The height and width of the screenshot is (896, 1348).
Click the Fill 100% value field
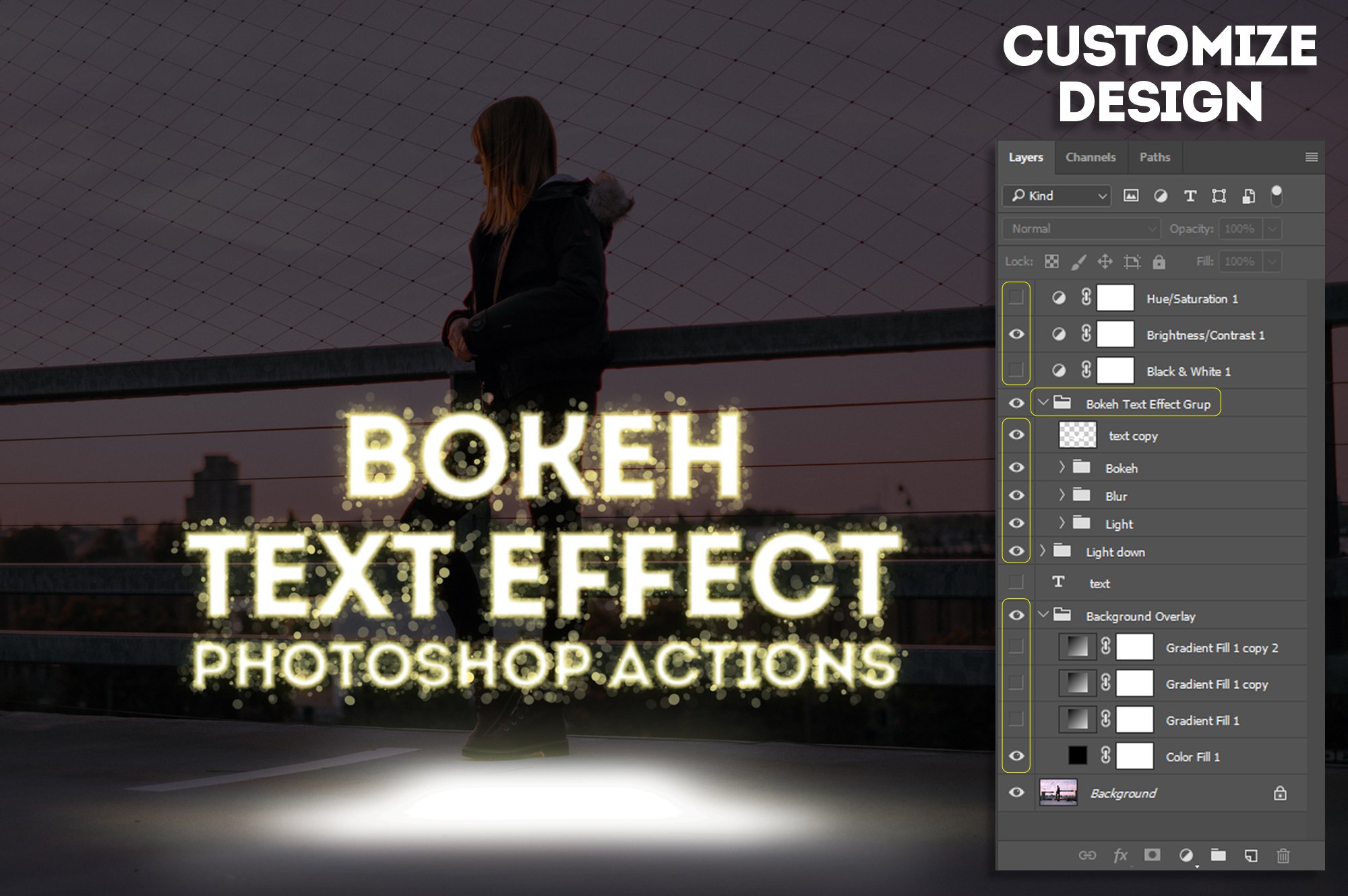(1240, 261)
